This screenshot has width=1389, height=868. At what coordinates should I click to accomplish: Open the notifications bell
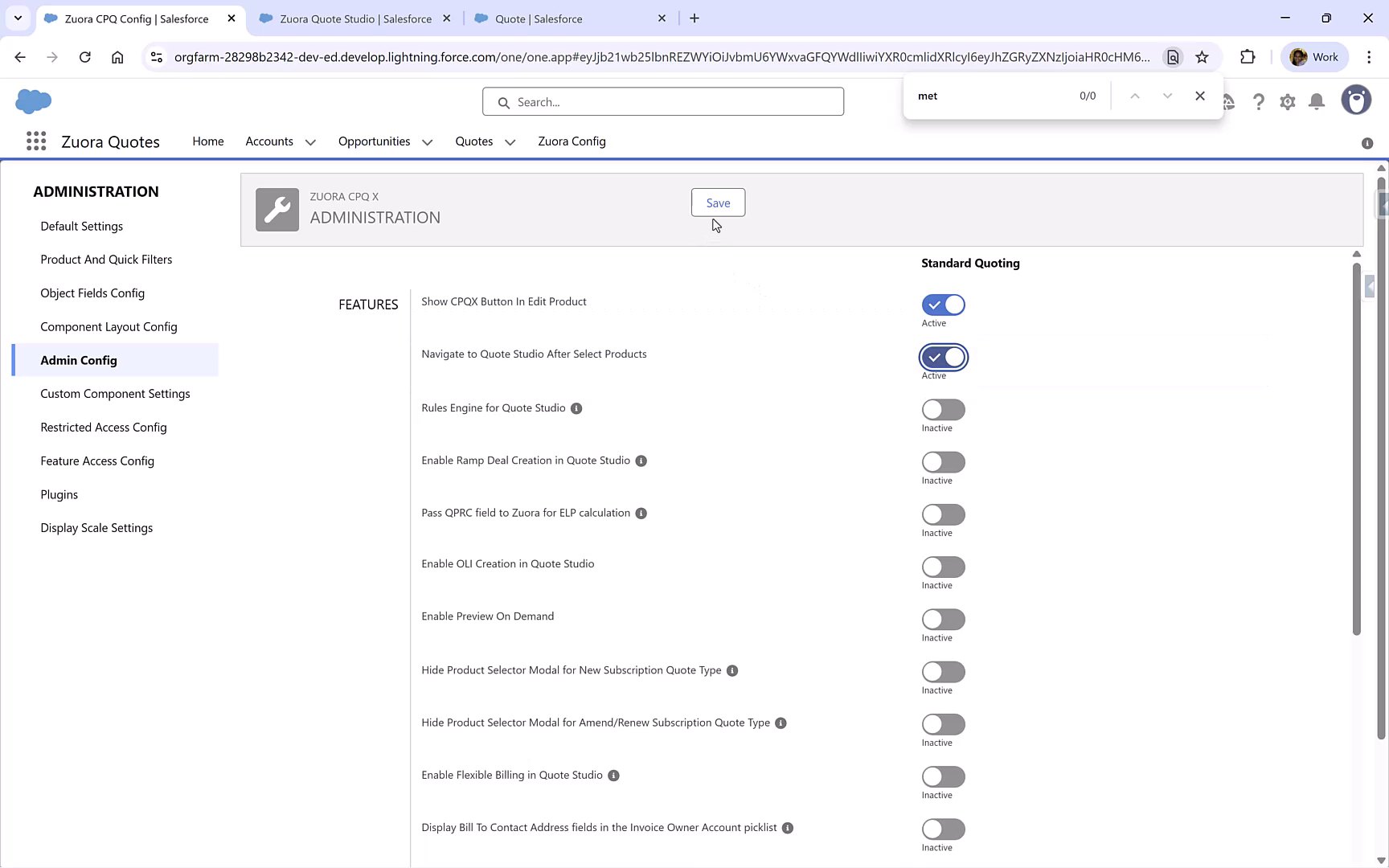coord(1316,101)
